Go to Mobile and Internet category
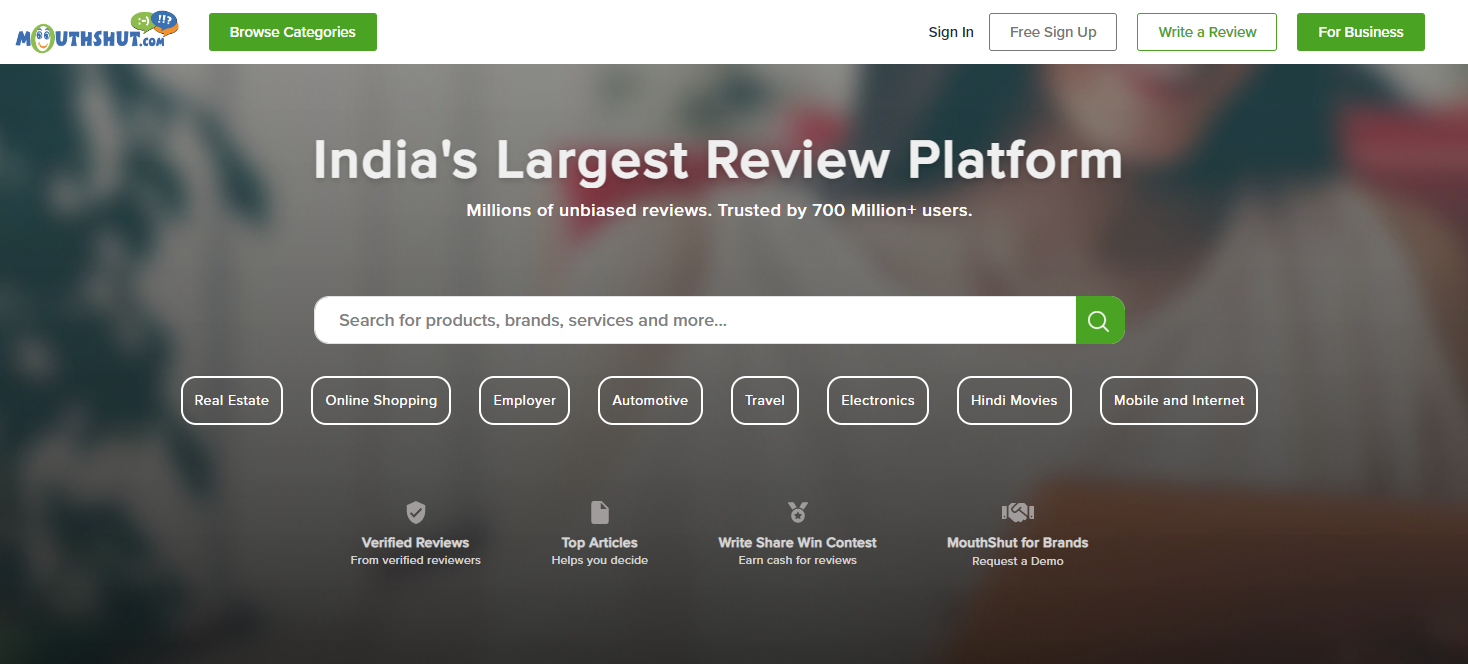Viewport: 1468px width, 664px height. (1179, 400)
